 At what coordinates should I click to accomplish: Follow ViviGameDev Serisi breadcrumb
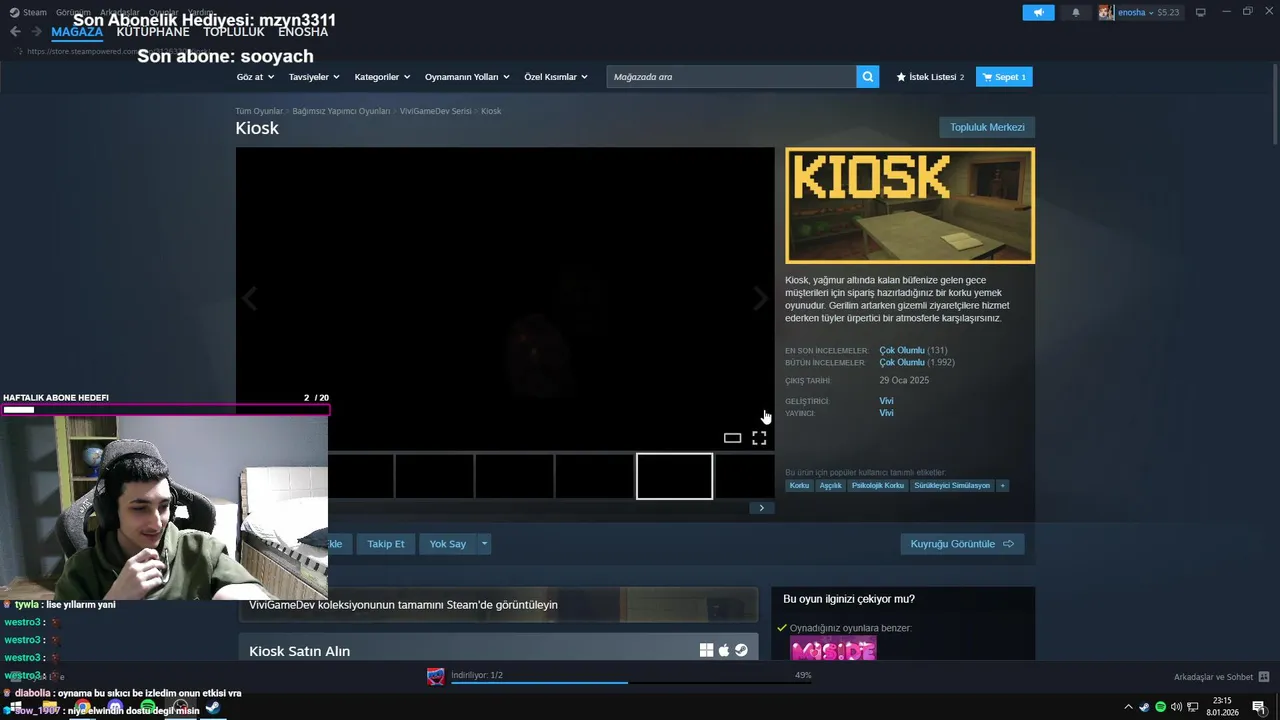click(435, 111)
